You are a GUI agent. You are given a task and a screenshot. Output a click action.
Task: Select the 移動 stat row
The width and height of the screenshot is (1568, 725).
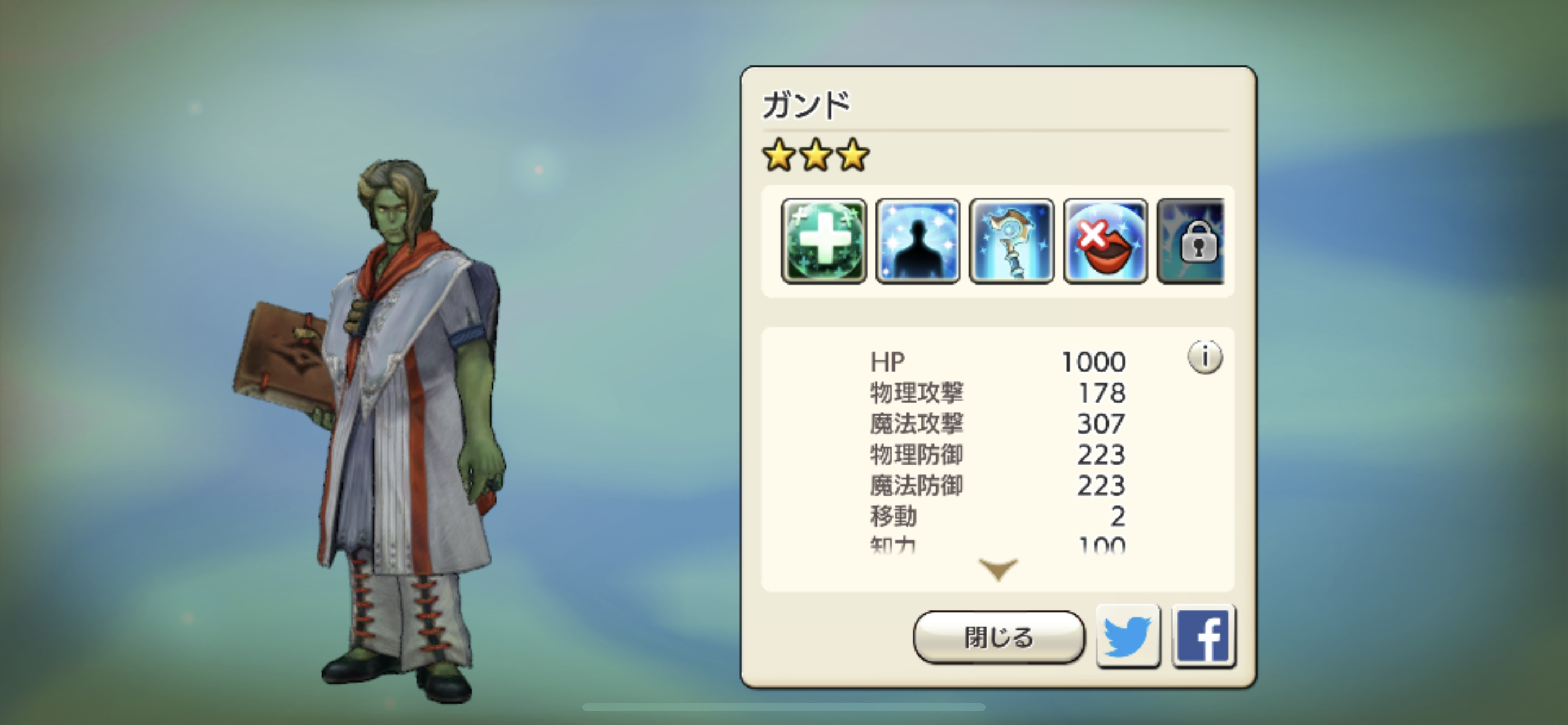pos(998,517)
